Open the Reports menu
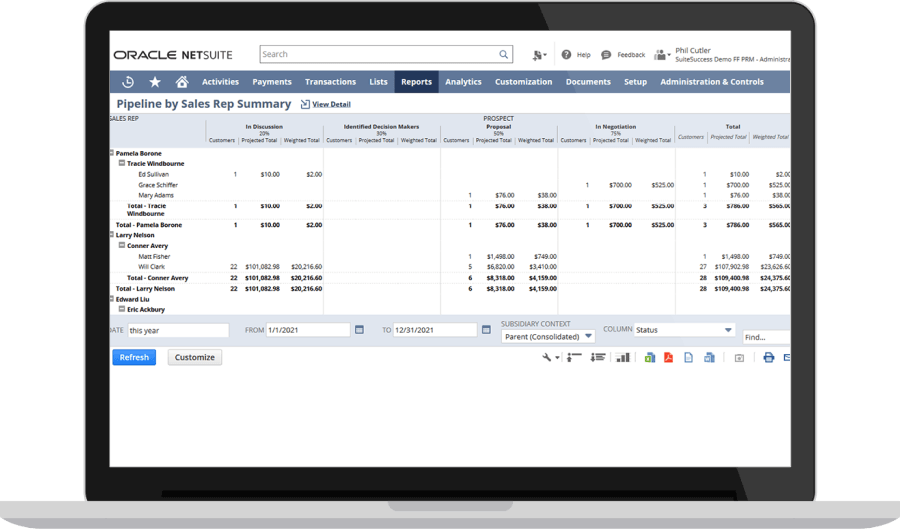 tap(417, 82)
